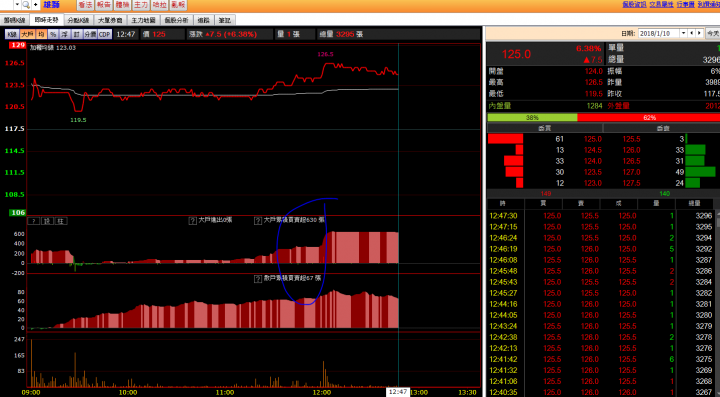The width and height of the screenshot is (720, 397).
Task: Click the 看法 toolbar button
Action: 84,5
